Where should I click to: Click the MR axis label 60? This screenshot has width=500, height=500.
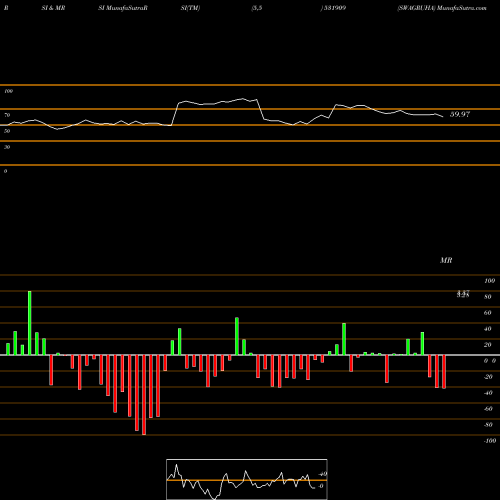(x=488, y=313)
